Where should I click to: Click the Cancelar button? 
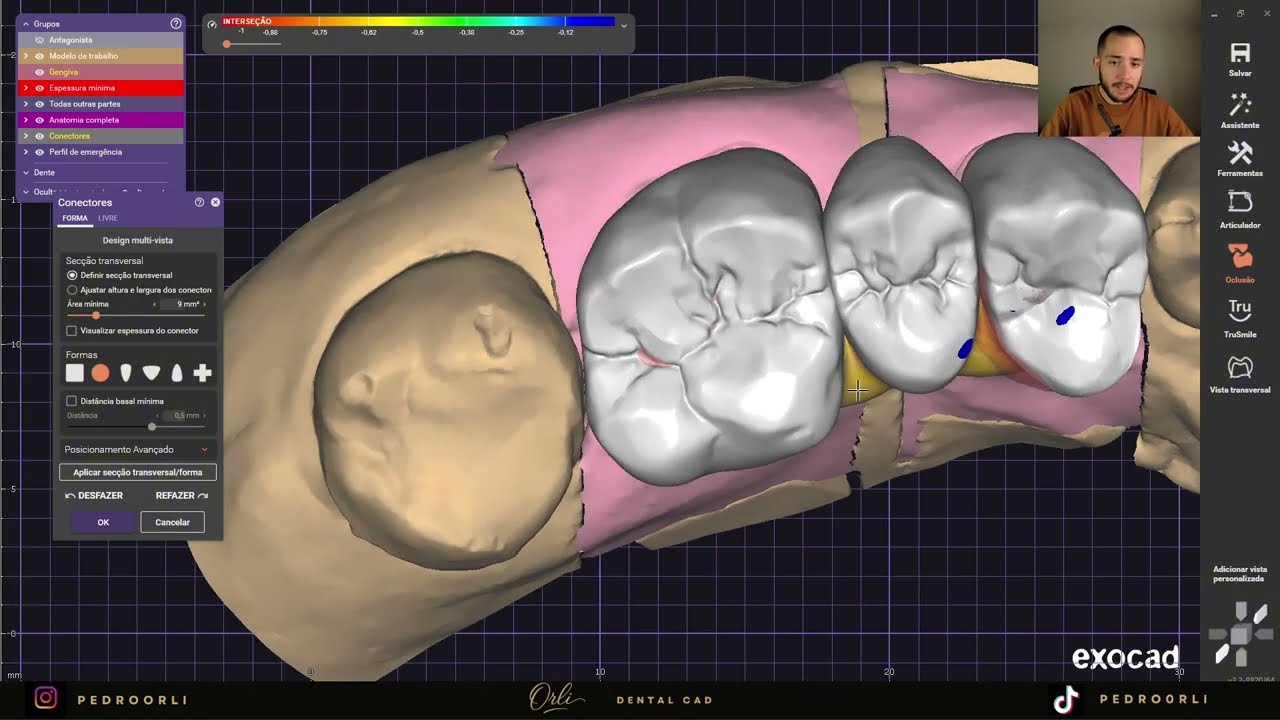point(172,522)
